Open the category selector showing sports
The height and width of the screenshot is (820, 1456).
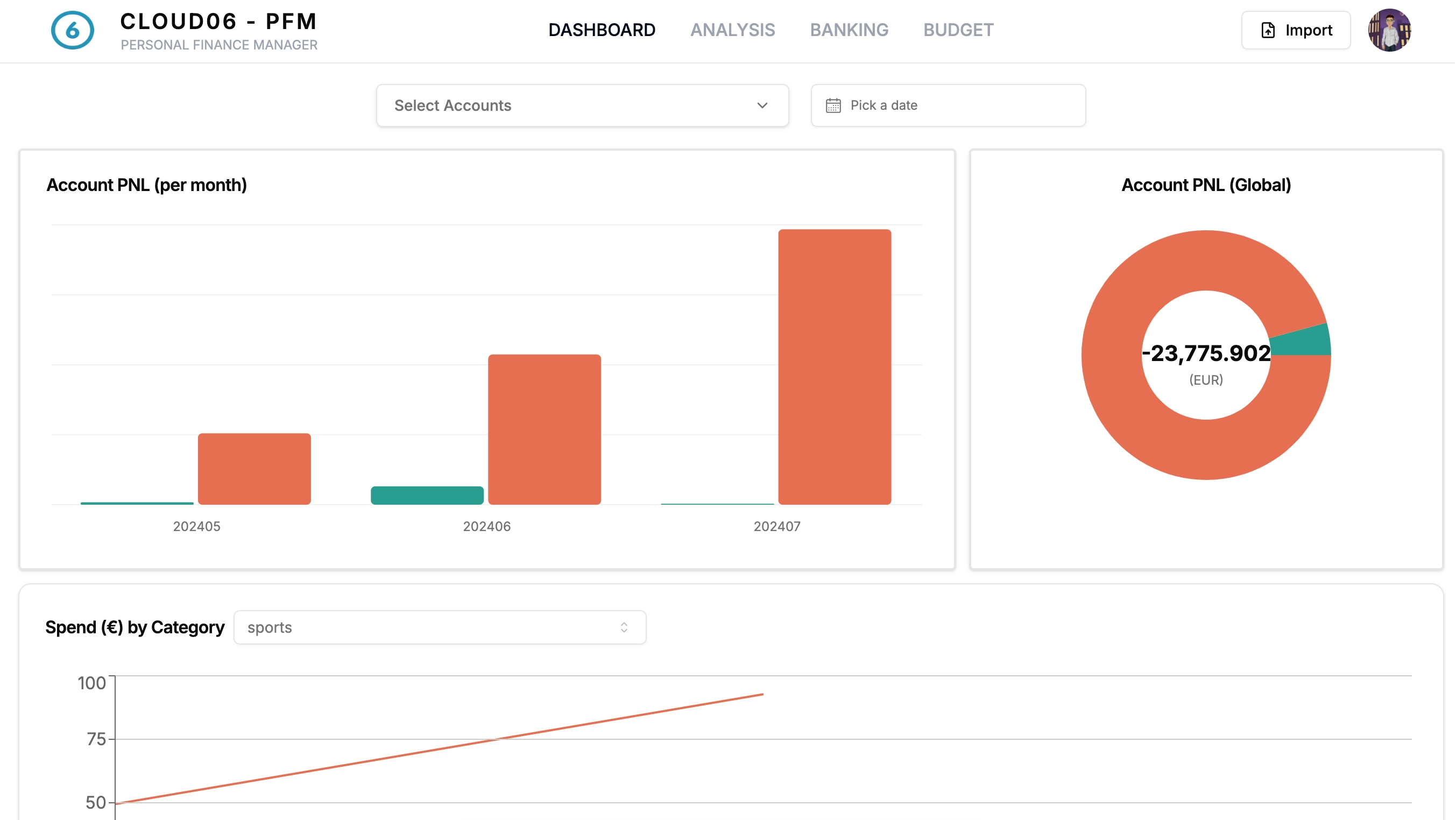(x=440, y=627)
